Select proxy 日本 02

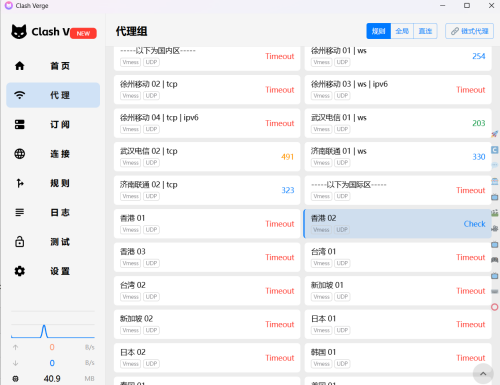click(207, 358)
